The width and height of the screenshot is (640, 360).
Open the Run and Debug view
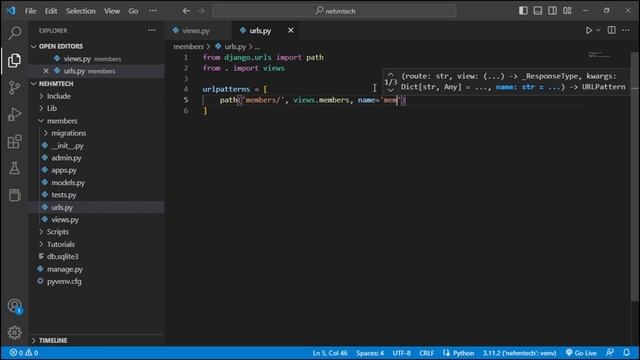pos(15,114)
